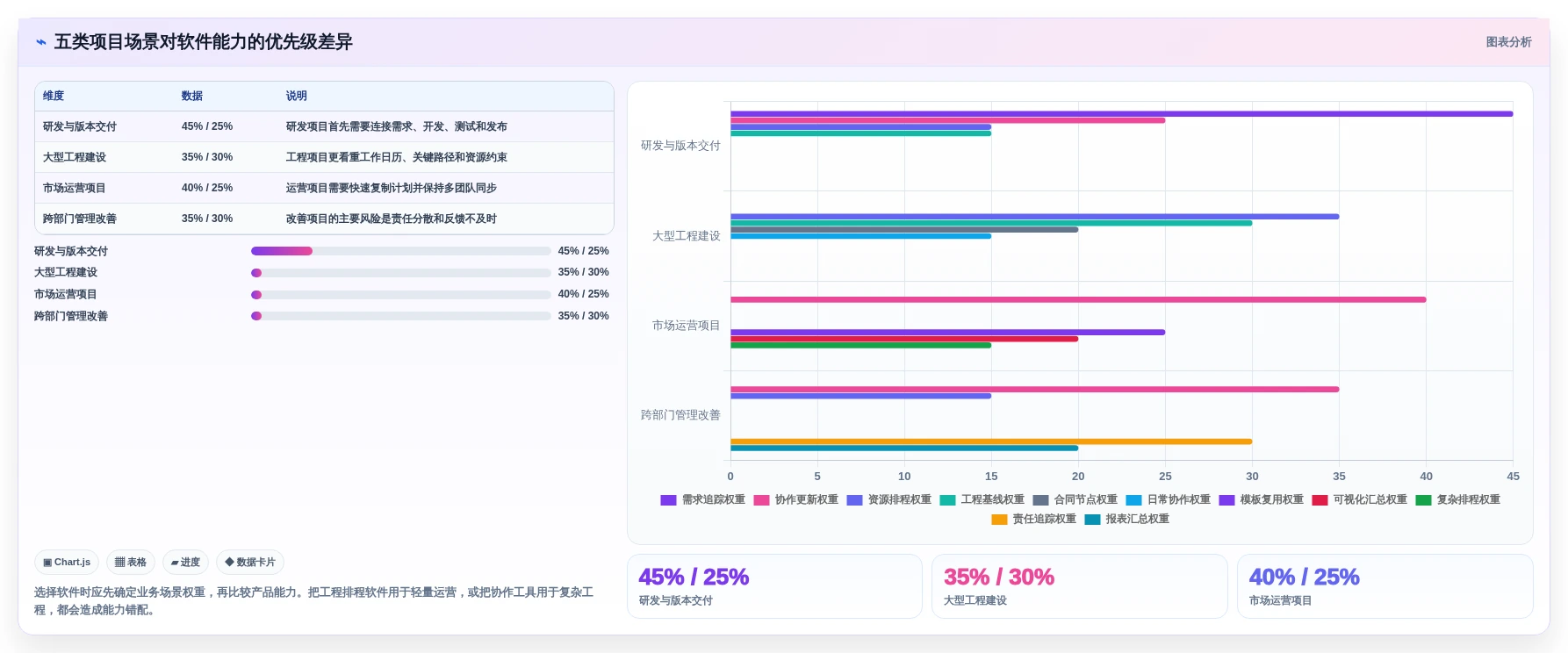Screen dimensions: 1568x653
Task: Toggle 报表汇总权重 legend item
Action: pyautogui.click(x=1126, y=520)
